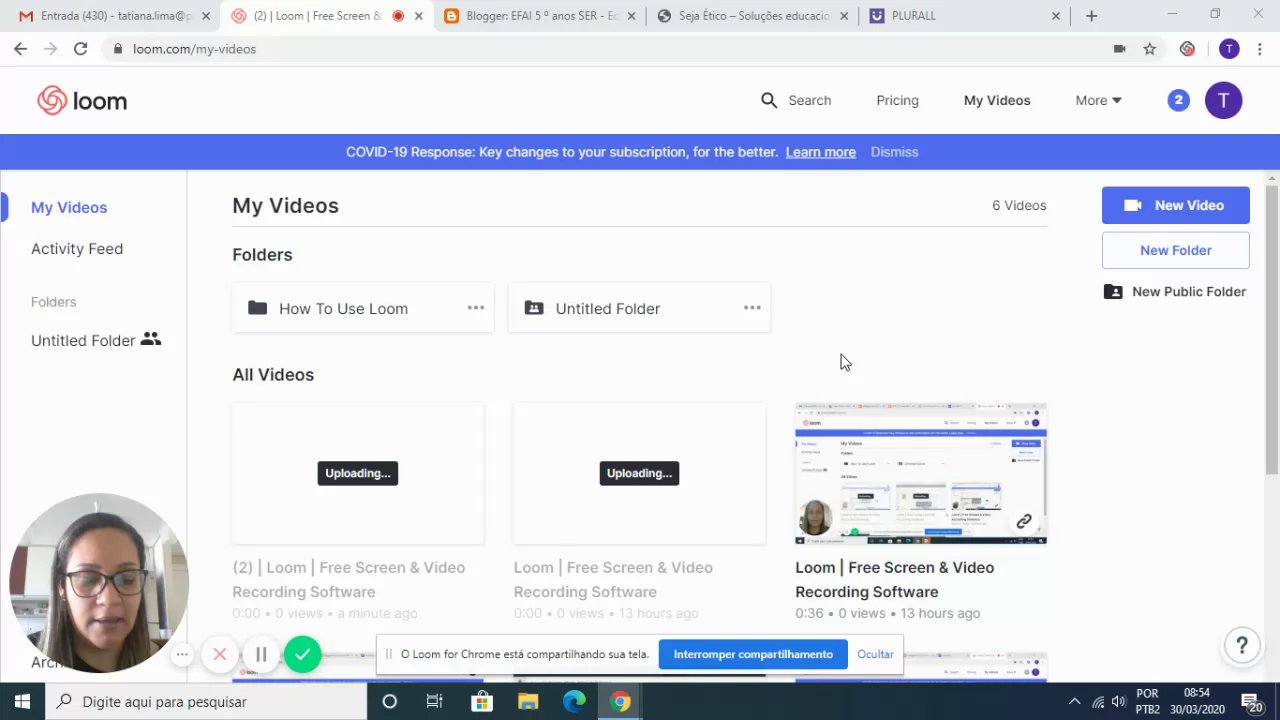Select My Videos in the left sidebar

click(69, 207)
